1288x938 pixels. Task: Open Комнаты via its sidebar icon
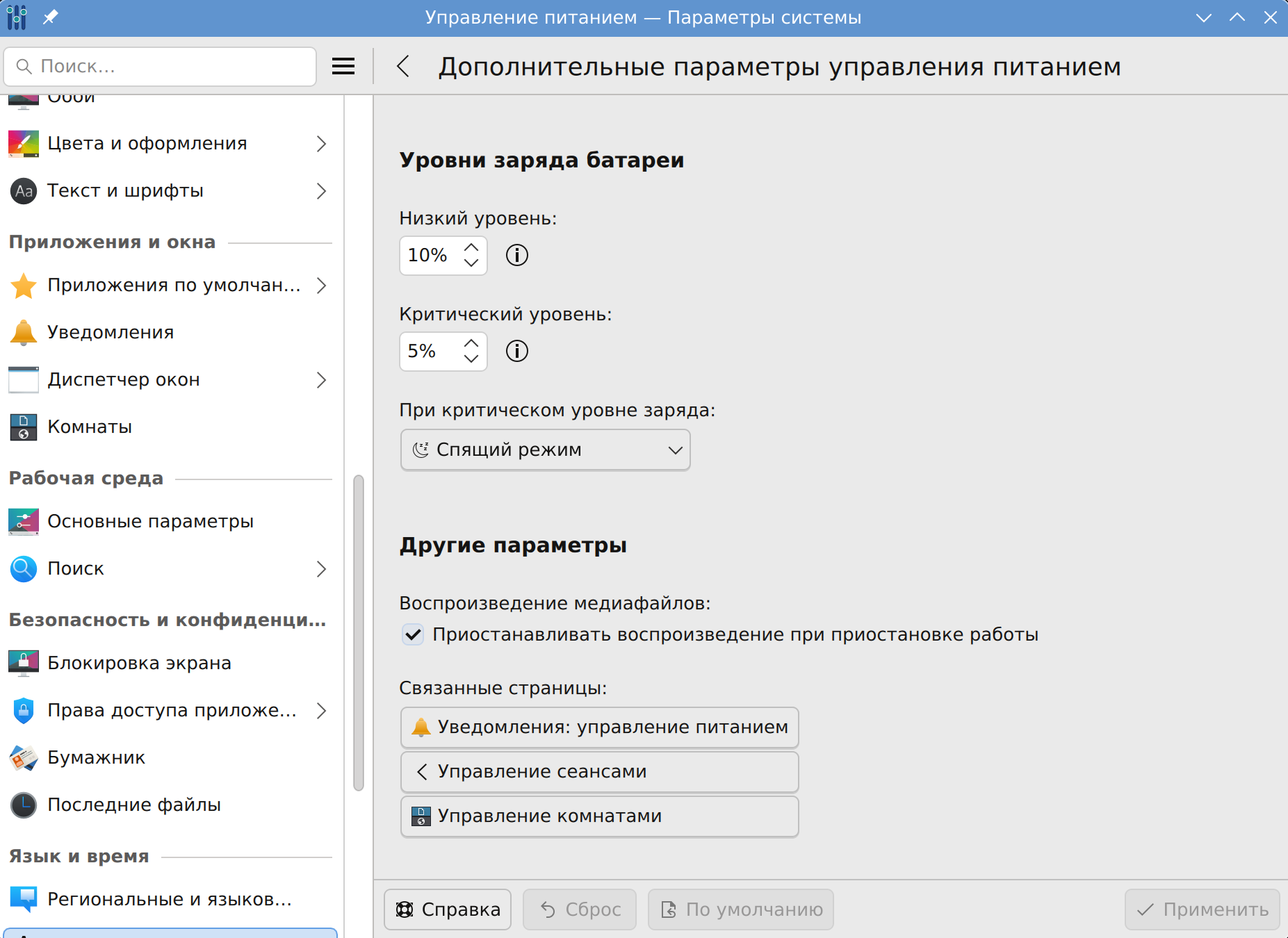24,427
